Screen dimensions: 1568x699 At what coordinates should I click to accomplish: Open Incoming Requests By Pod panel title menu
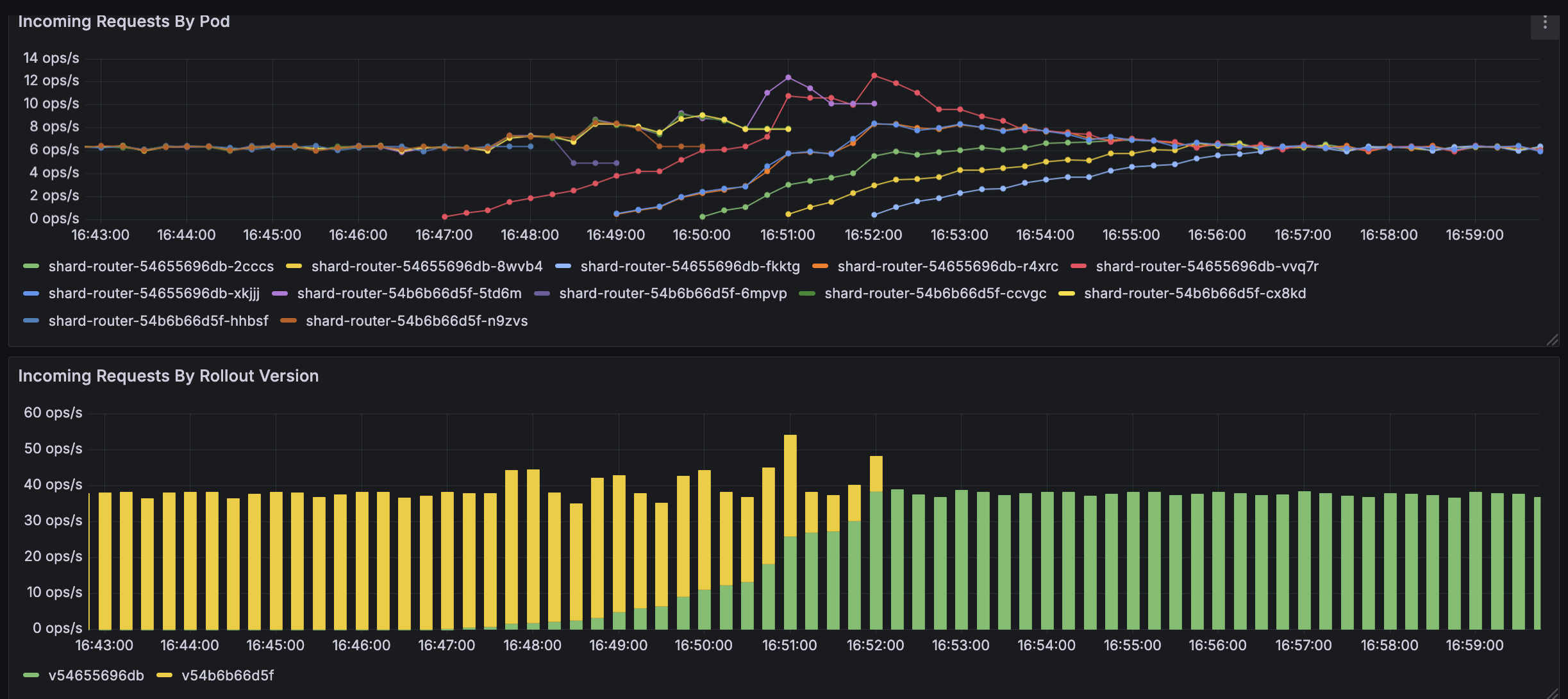click(124, 22)
